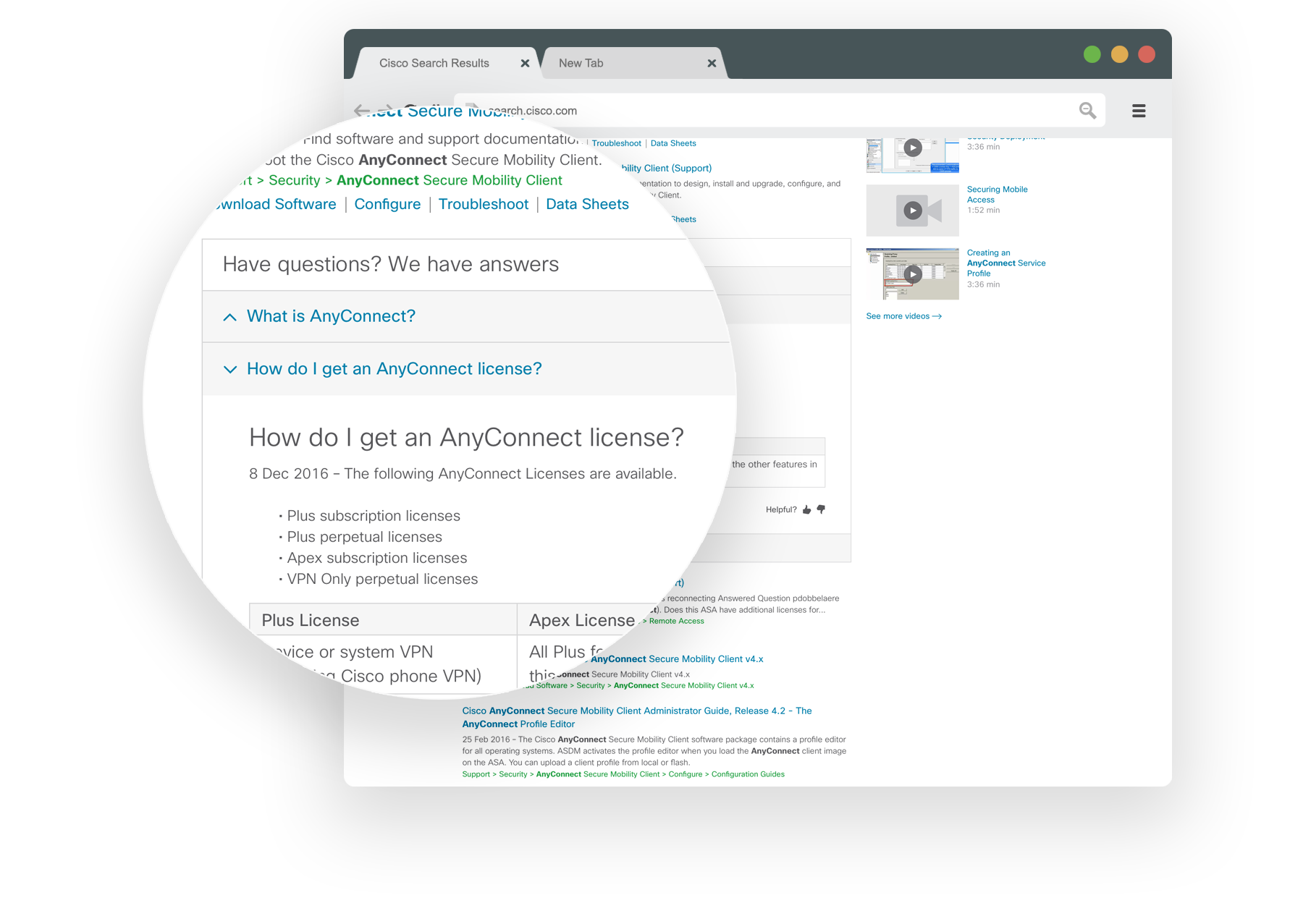
Task: Select the Cisco Search Results tab
Action: pyautogui.click(x=434, y=63)
